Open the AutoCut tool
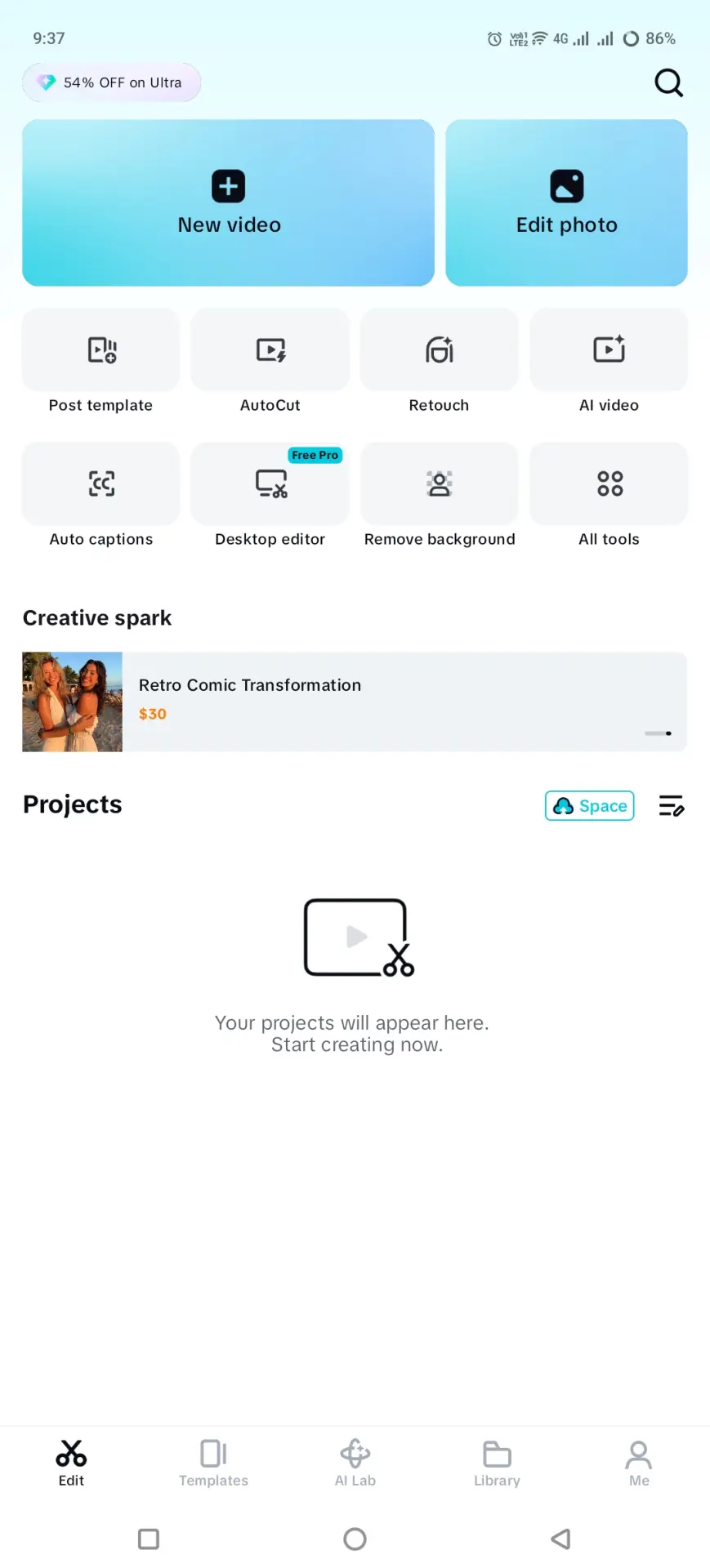The height and width of the screenshot is (1568, 710). 270,350
